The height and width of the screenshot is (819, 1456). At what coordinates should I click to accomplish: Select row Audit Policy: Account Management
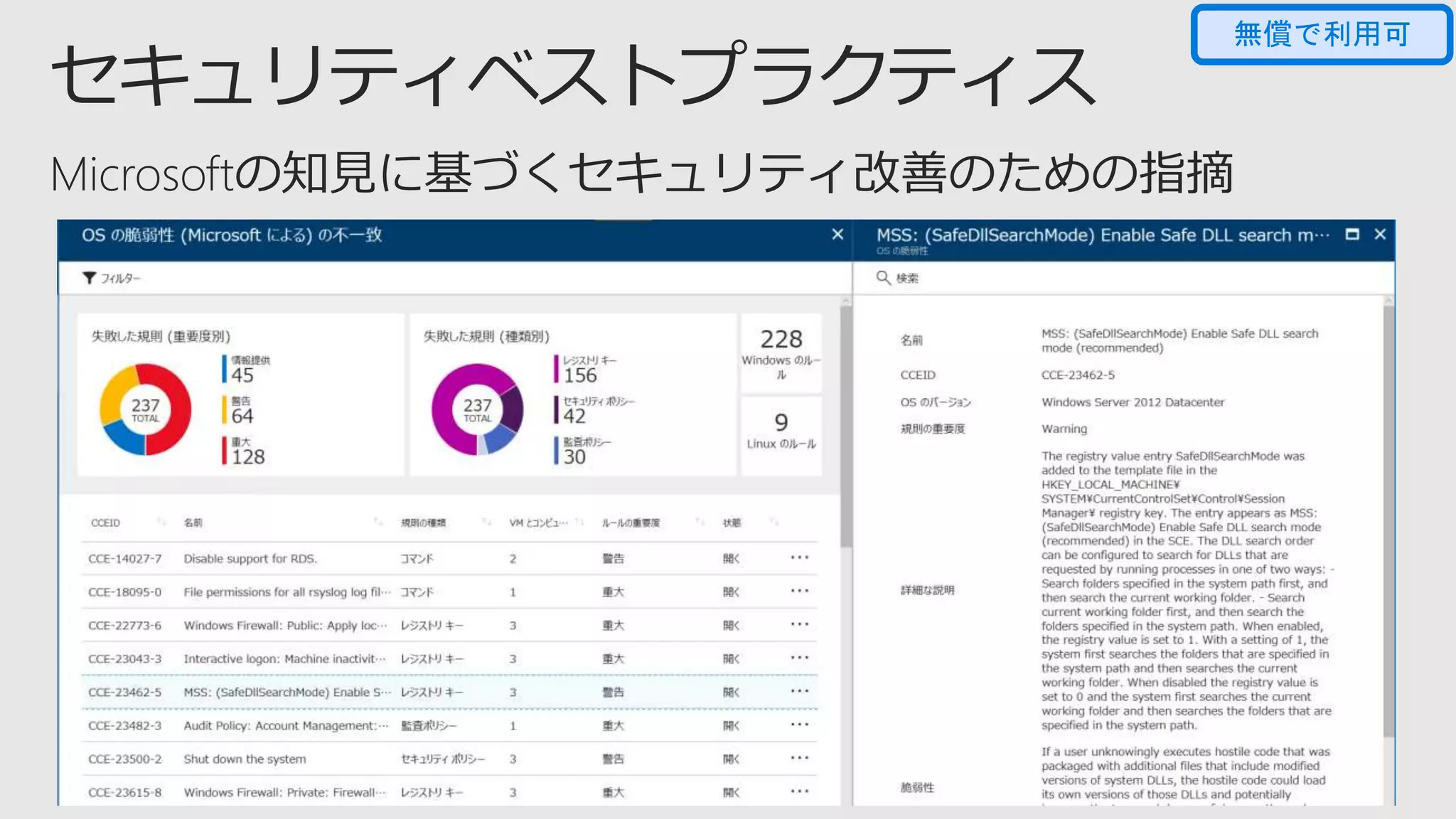click(x=449, y=725)
